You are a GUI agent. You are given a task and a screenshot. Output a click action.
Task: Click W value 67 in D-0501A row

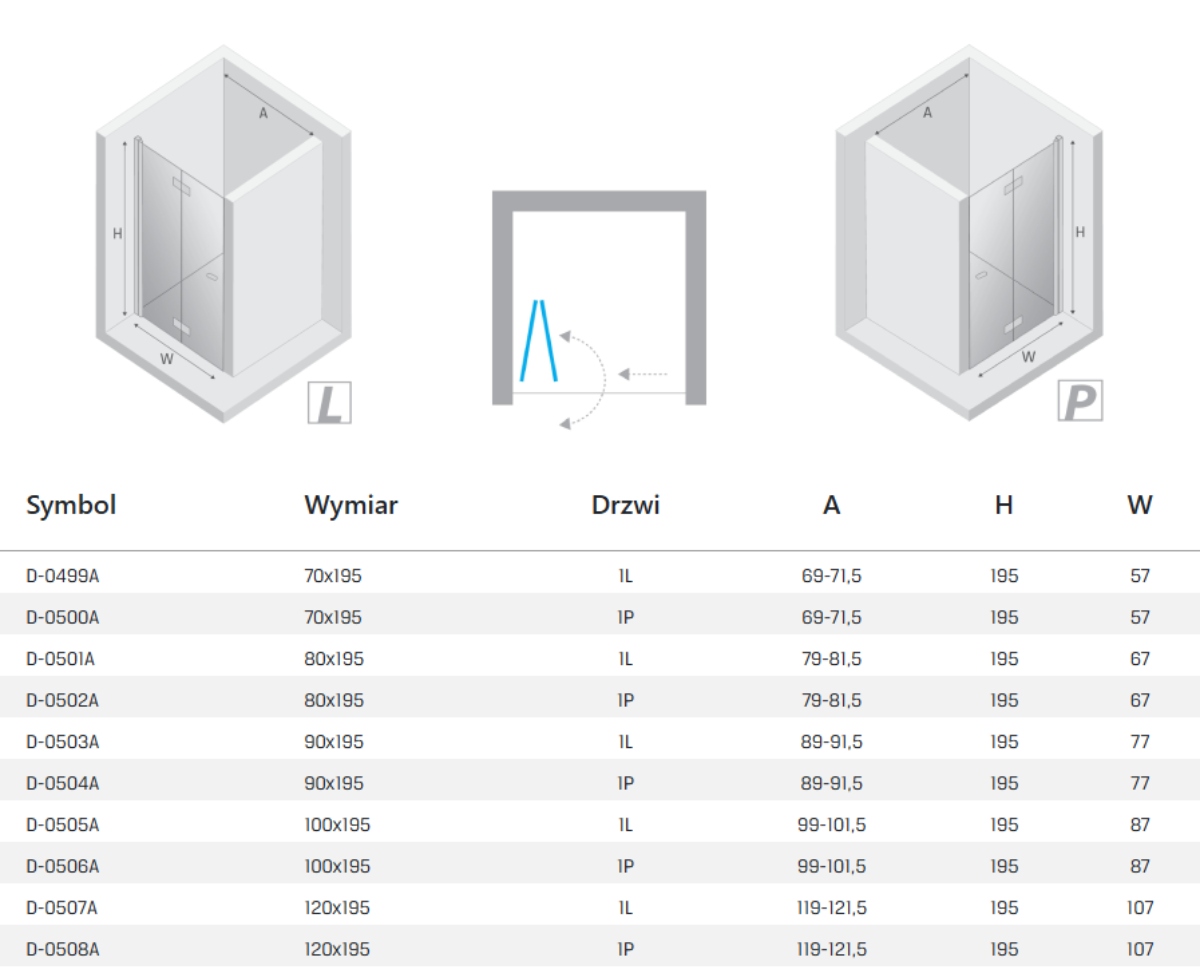click(x=1140, y=659)
